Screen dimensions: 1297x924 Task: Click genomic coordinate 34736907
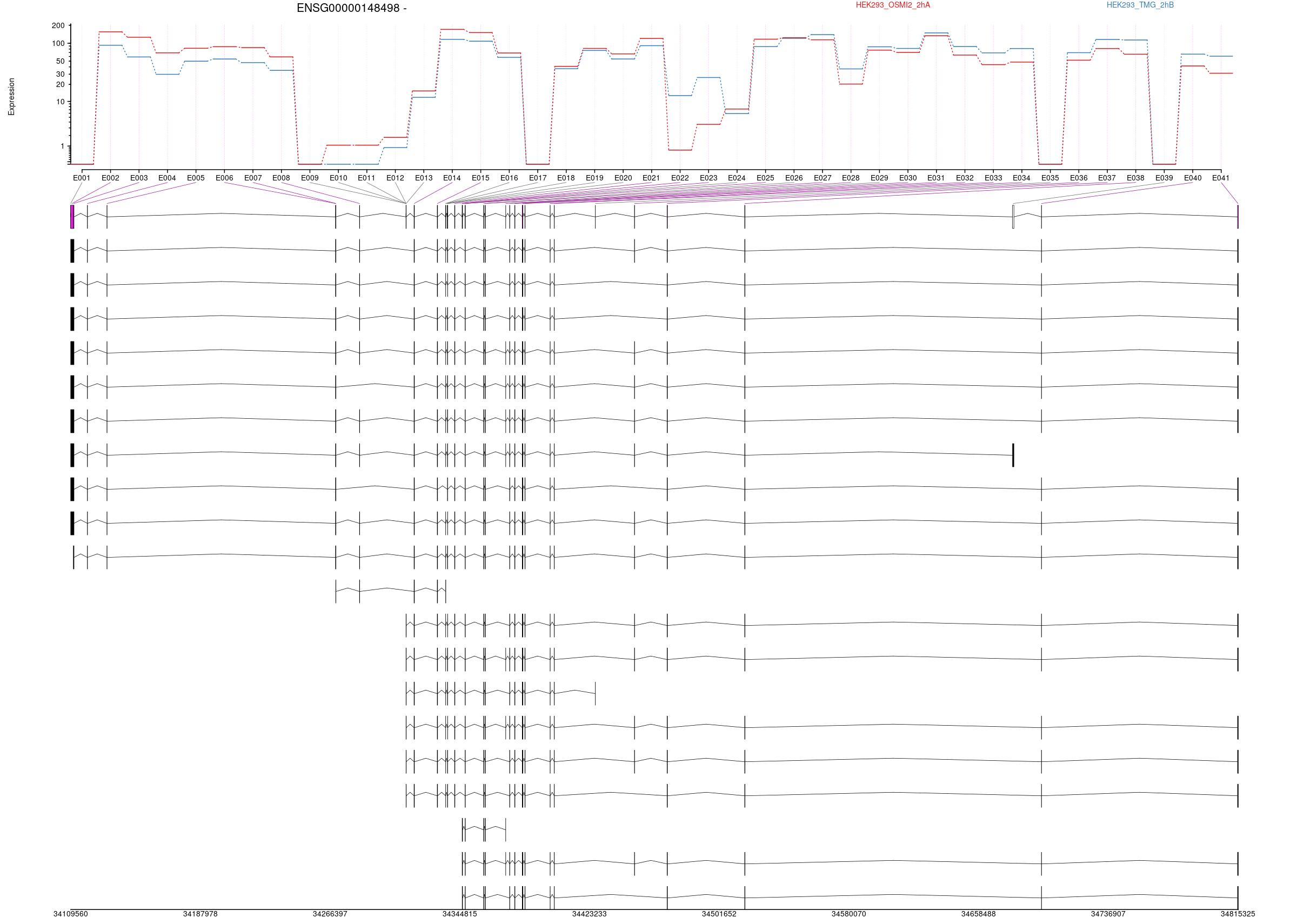[x=1108, y=914]
